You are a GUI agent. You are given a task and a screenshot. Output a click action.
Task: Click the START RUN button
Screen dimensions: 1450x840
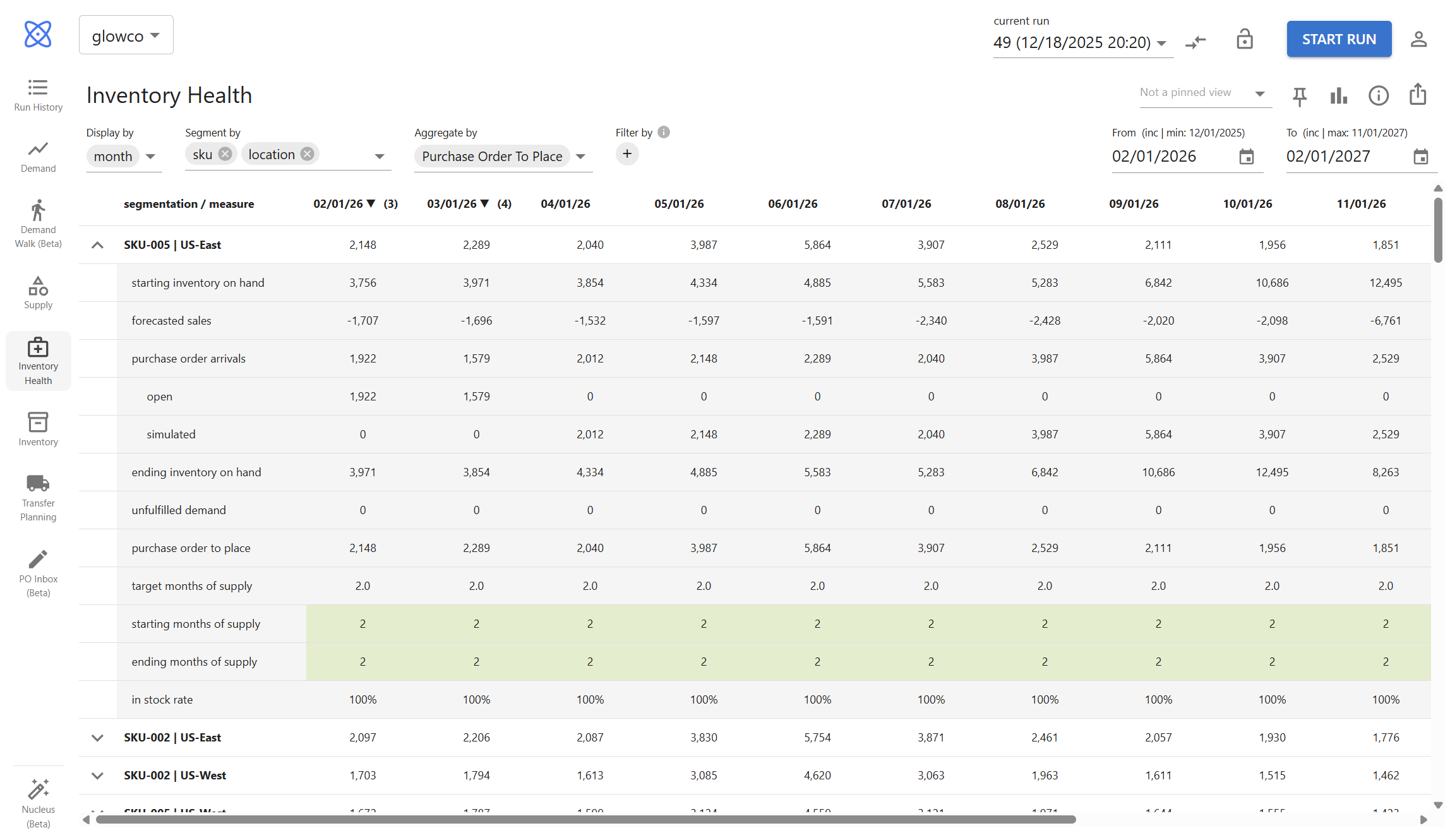coord(1339,39)
